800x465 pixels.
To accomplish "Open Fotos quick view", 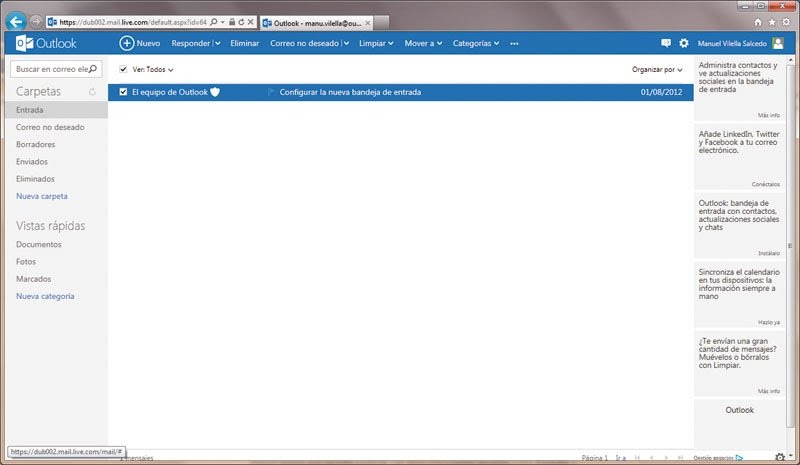I will point(26,262).
